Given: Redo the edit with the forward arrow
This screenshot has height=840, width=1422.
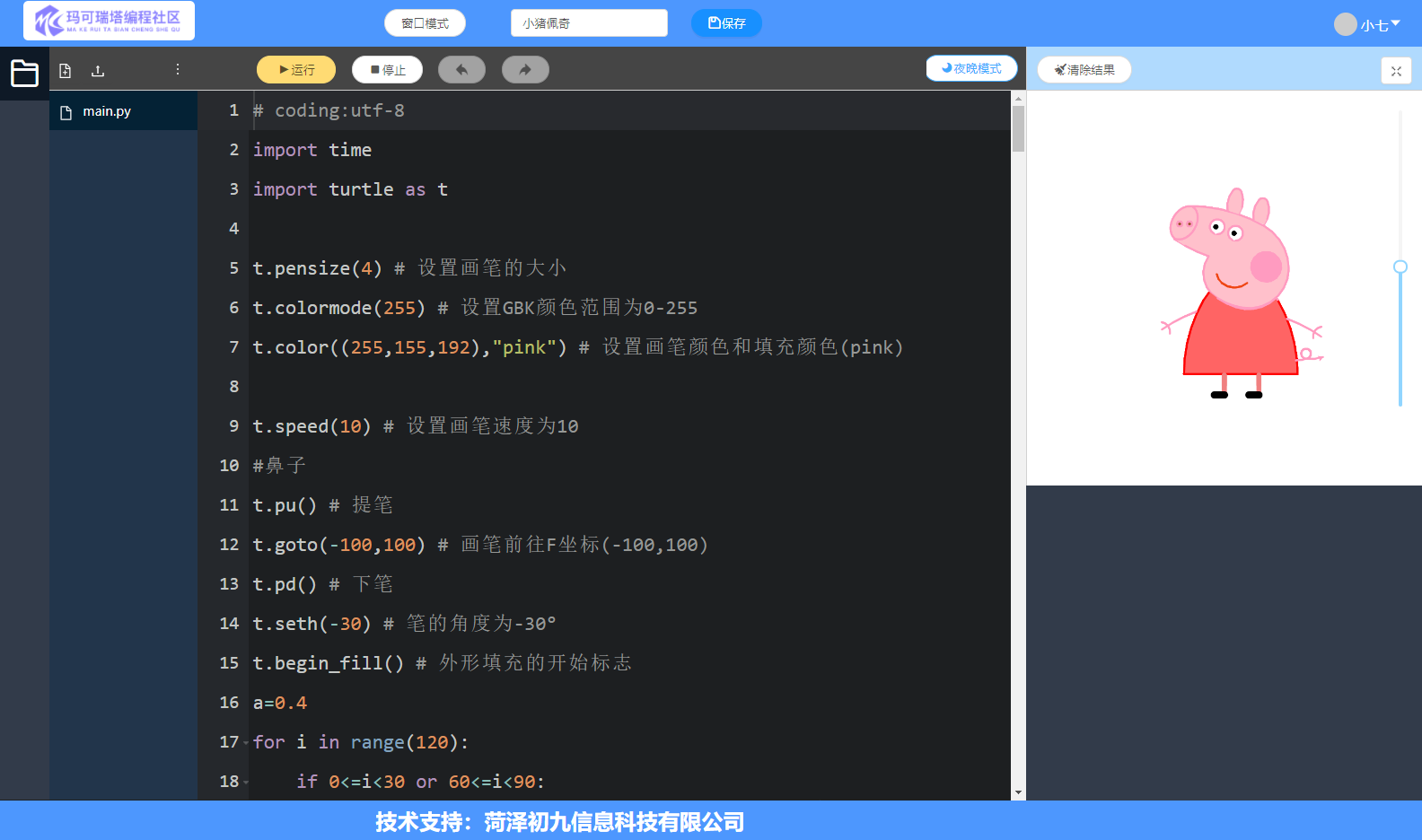Looking at the screenshot, I should coord(525,69).
